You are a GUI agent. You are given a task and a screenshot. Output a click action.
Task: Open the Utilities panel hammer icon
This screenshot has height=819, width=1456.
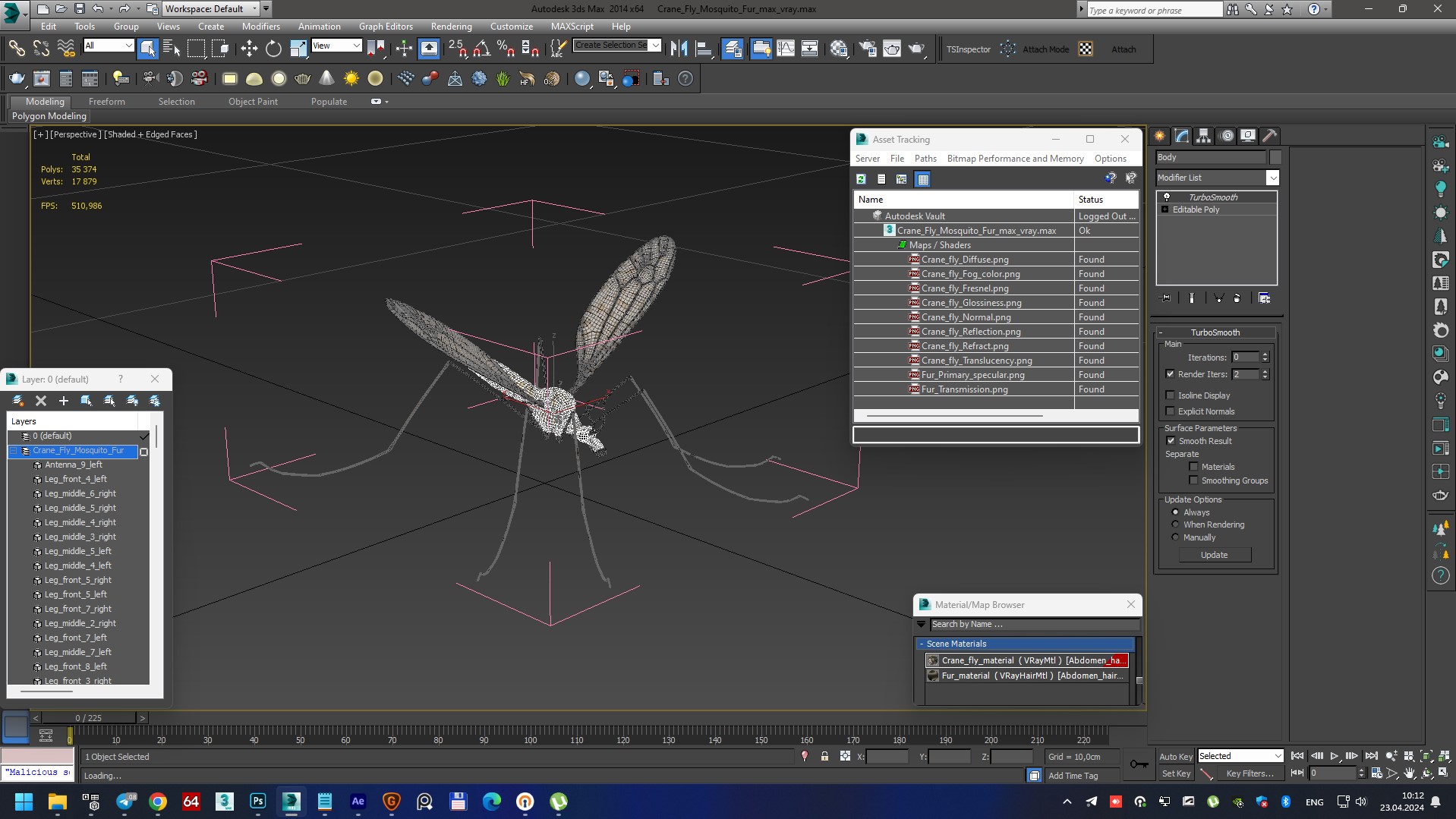coord(1270,136)
